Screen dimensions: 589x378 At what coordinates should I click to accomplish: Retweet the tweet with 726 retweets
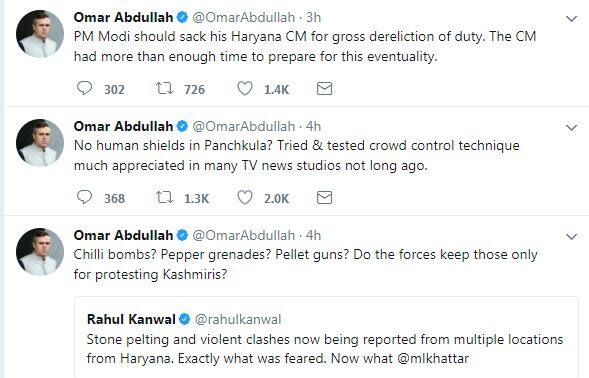165,89
